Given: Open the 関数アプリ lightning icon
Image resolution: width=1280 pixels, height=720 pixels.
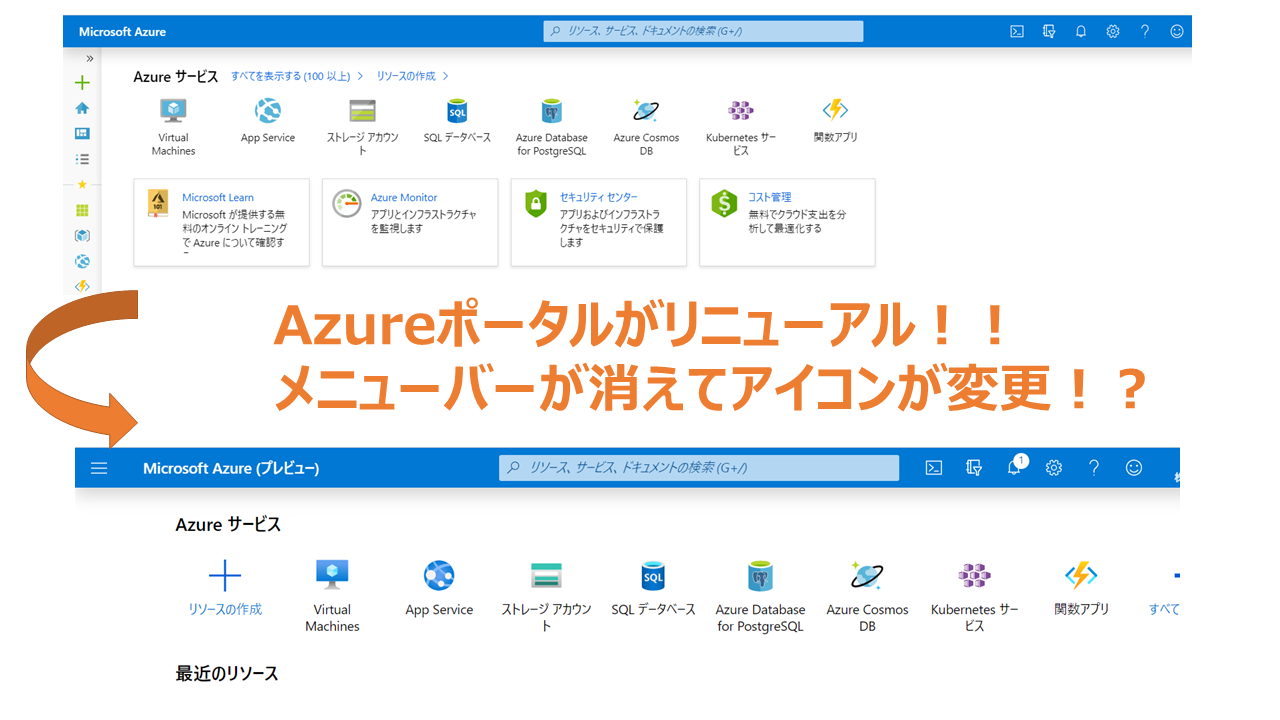Looking at the screenshot, I should [x=835, y=111].
